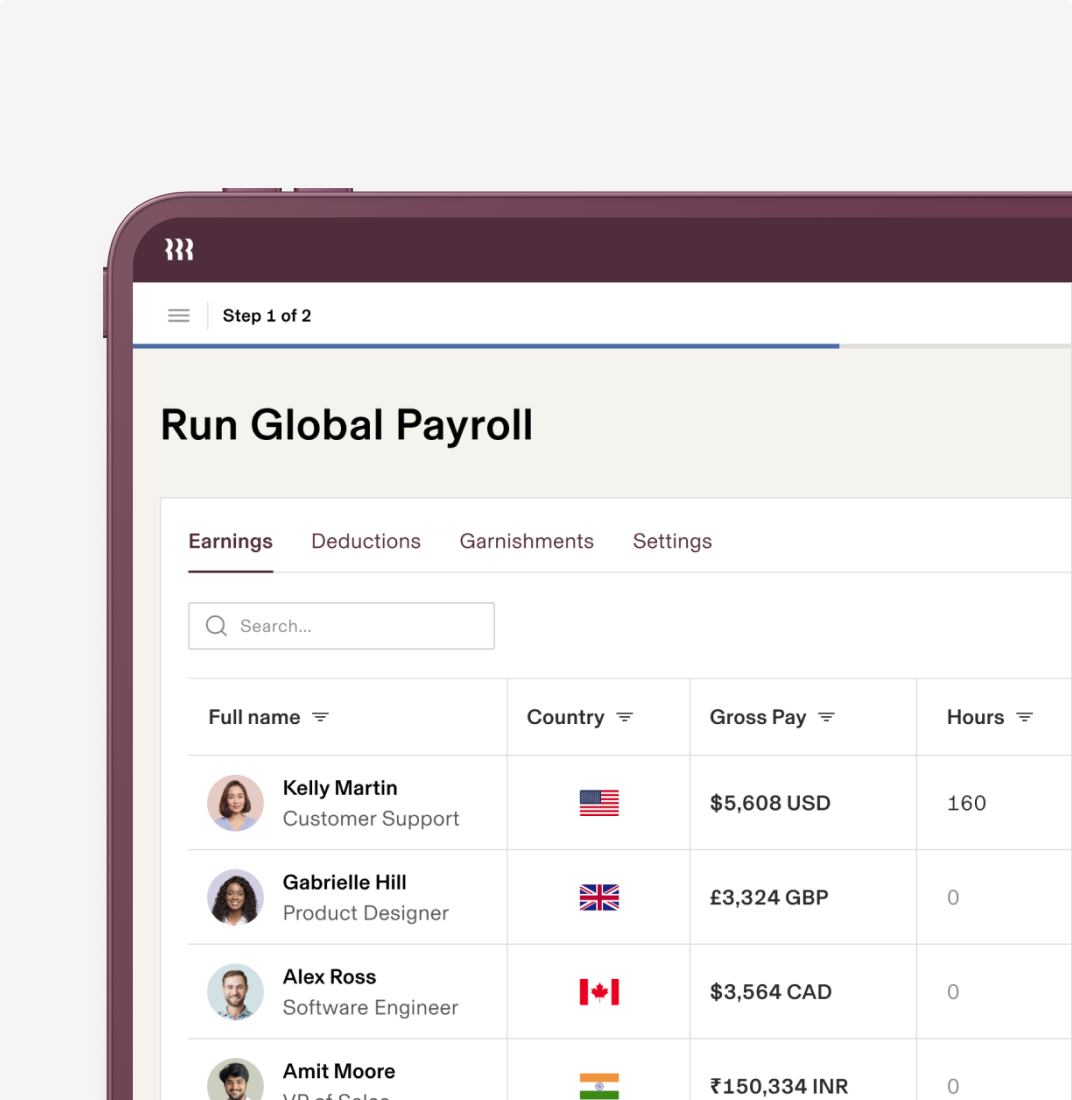The image size is (1072, 1100).
Task: Open the Full name column filter
Action: pyautogui.click(x=321, y=716)
